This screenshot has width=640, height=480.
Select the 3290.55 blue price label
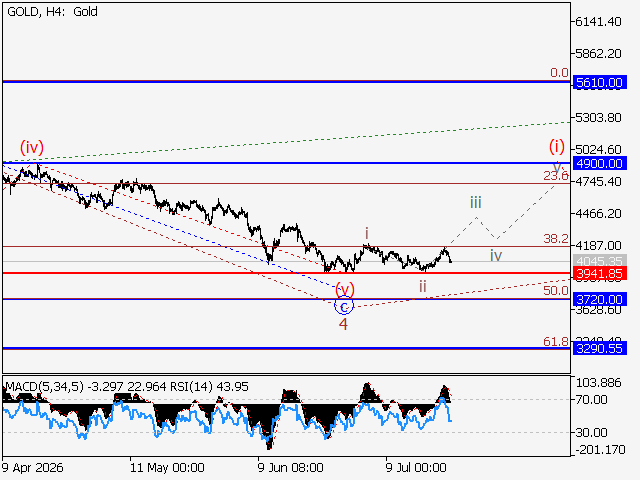(599, 349)
